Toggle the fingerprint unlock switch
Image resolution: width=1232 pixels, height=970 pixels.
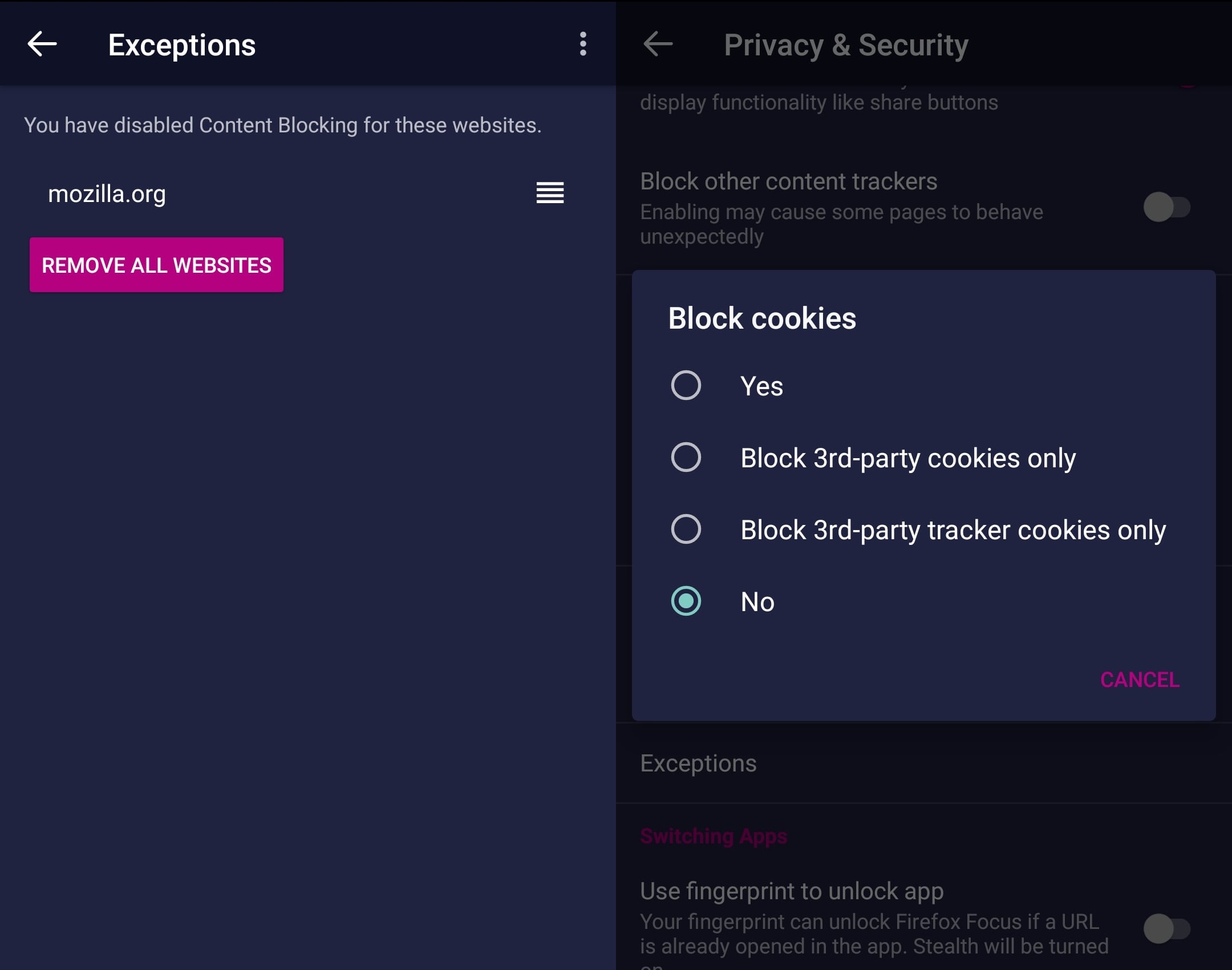tap(1166, 929)
